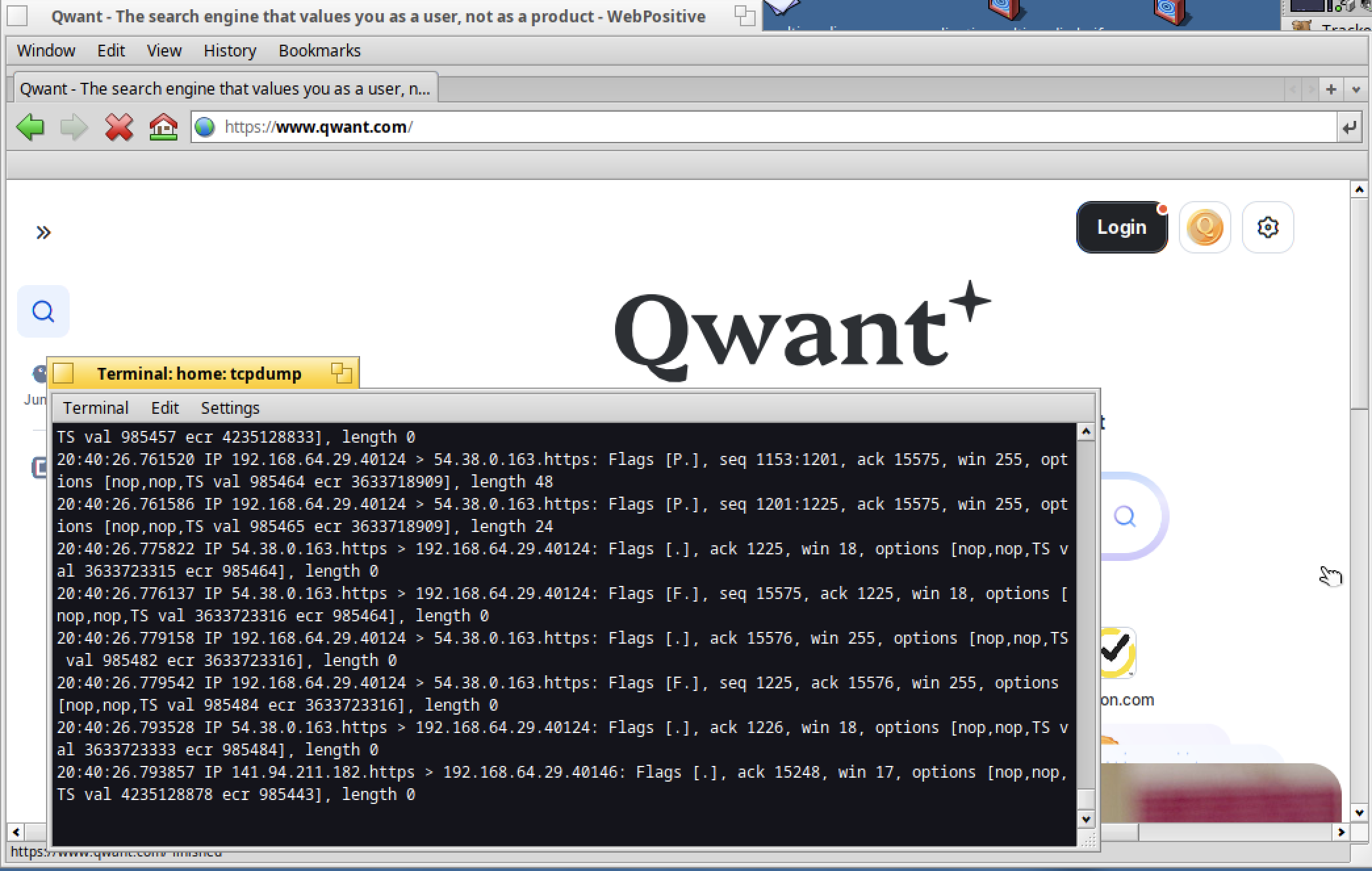The width and height of the screenshot is (1372, 871).
Task: Stop loading with the red X button
Action: [x=119, y=127]
